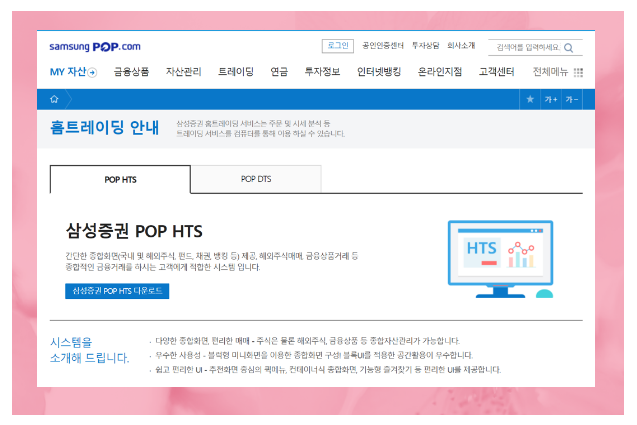This screenshot has height=425, width=637.
Task: Open the 연금 menu
Action: click(279, 72)
